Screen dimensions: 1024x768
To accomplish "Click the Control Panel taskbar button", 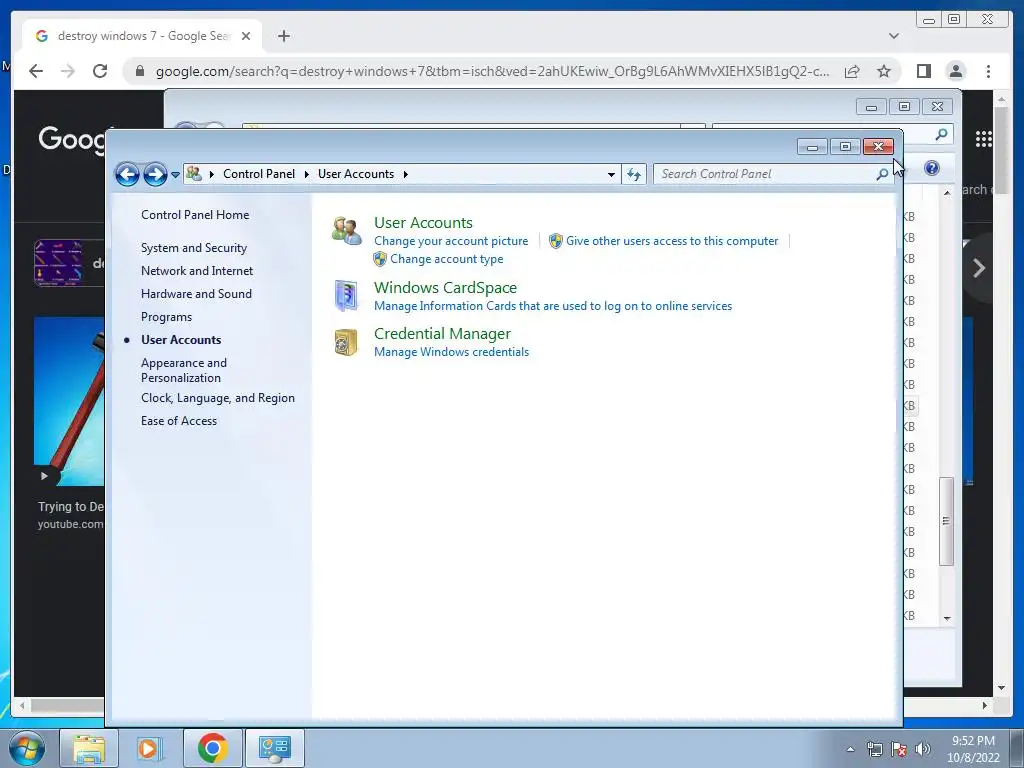I will pos(274,748).
